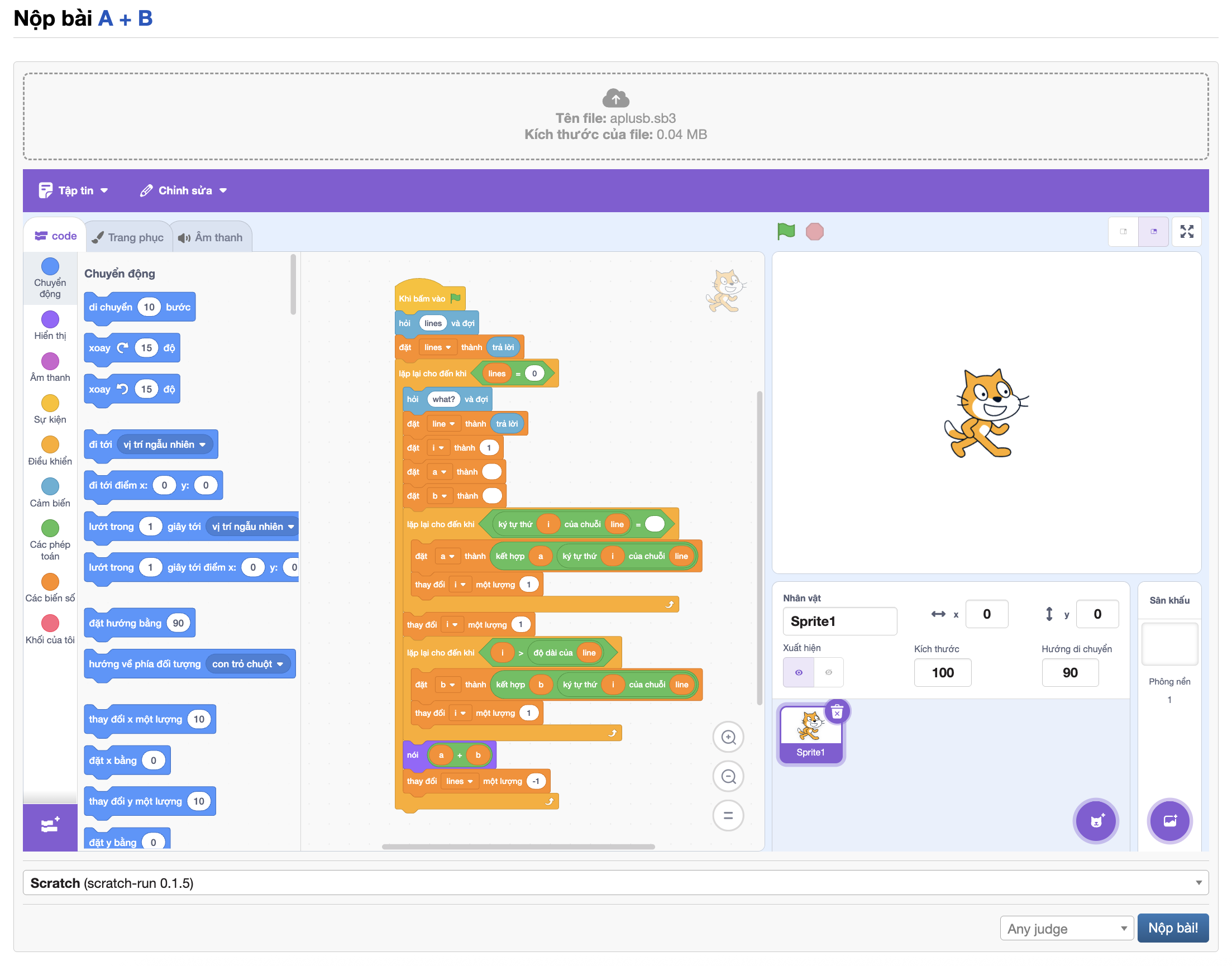Image resolution: width=1232 pixels, height=966 pixels.
Task: Click the horizontal workspace scrollbar
Action: tap(518, 847)
